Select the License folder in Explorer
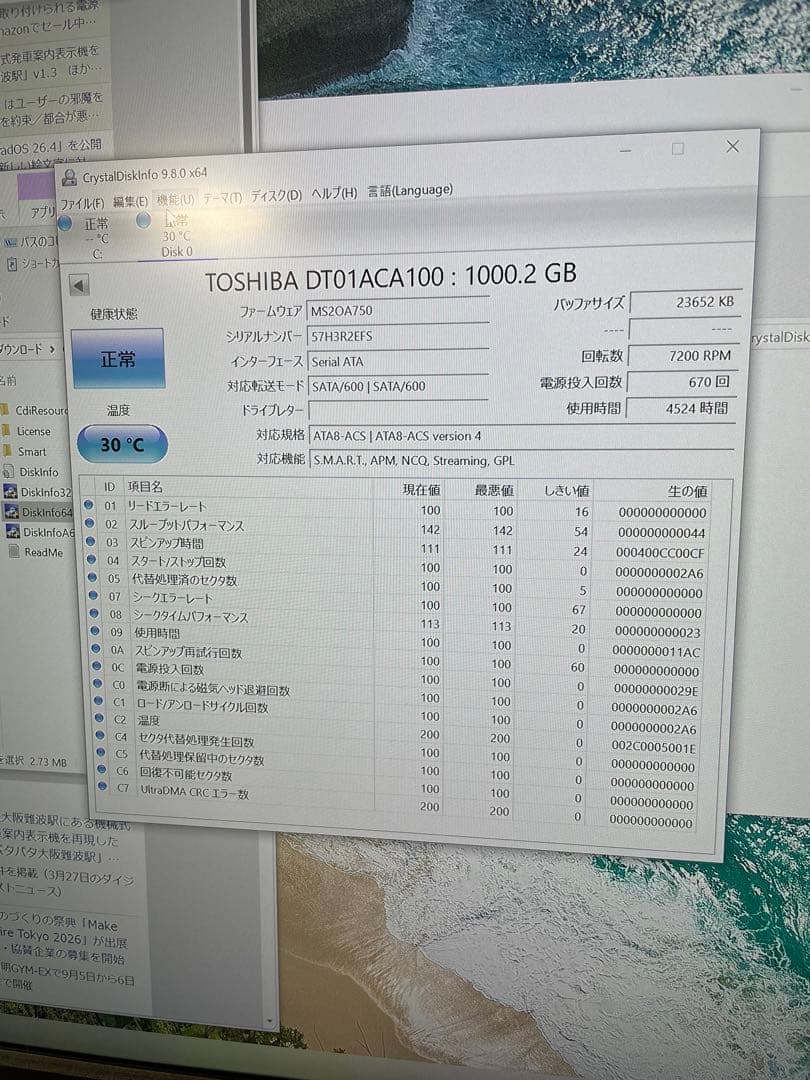The height and width of the screenshot is (1080, 810). [28, 431]
